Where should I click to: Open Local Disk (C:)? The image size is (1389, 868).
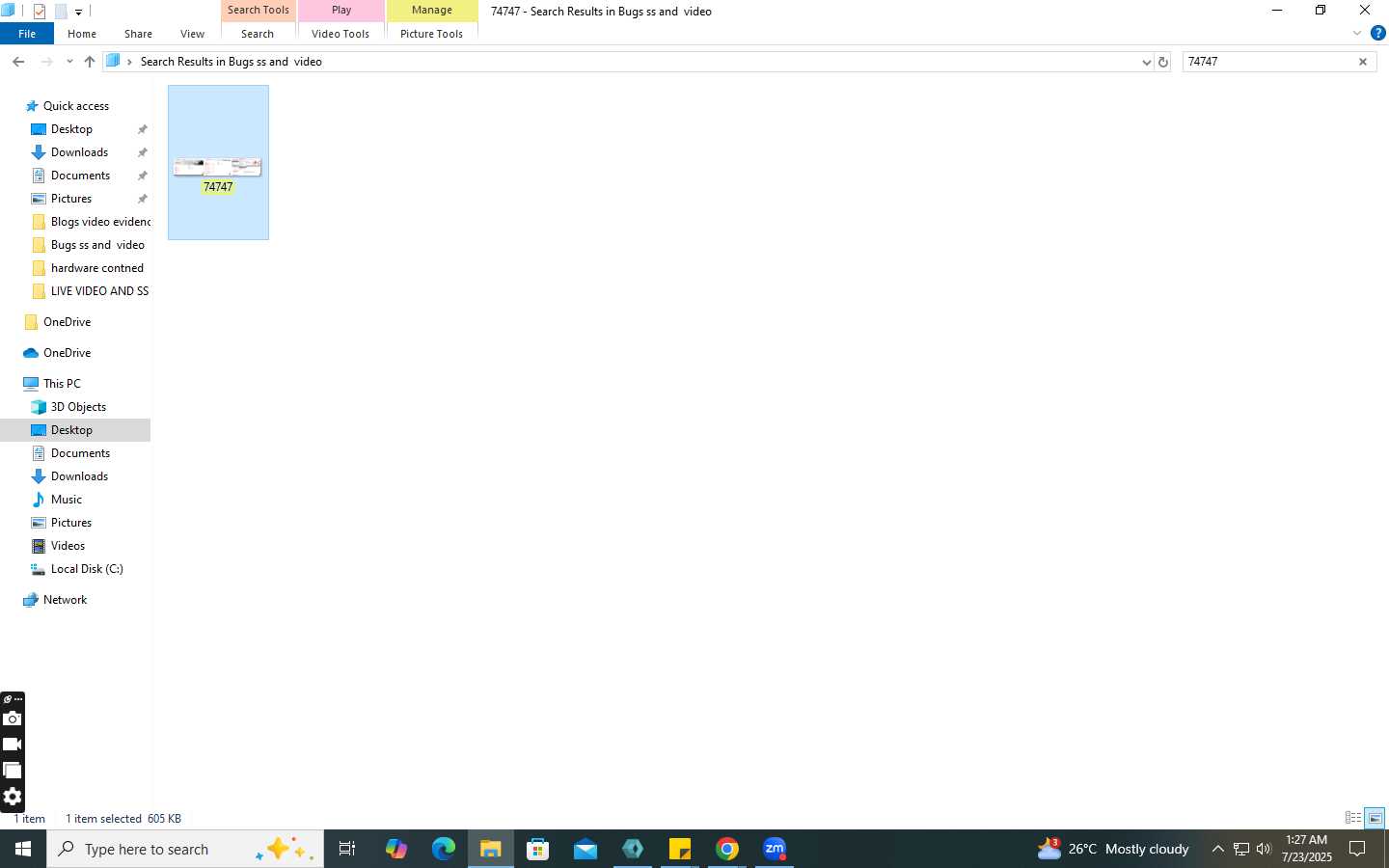[x=87, y=569]
